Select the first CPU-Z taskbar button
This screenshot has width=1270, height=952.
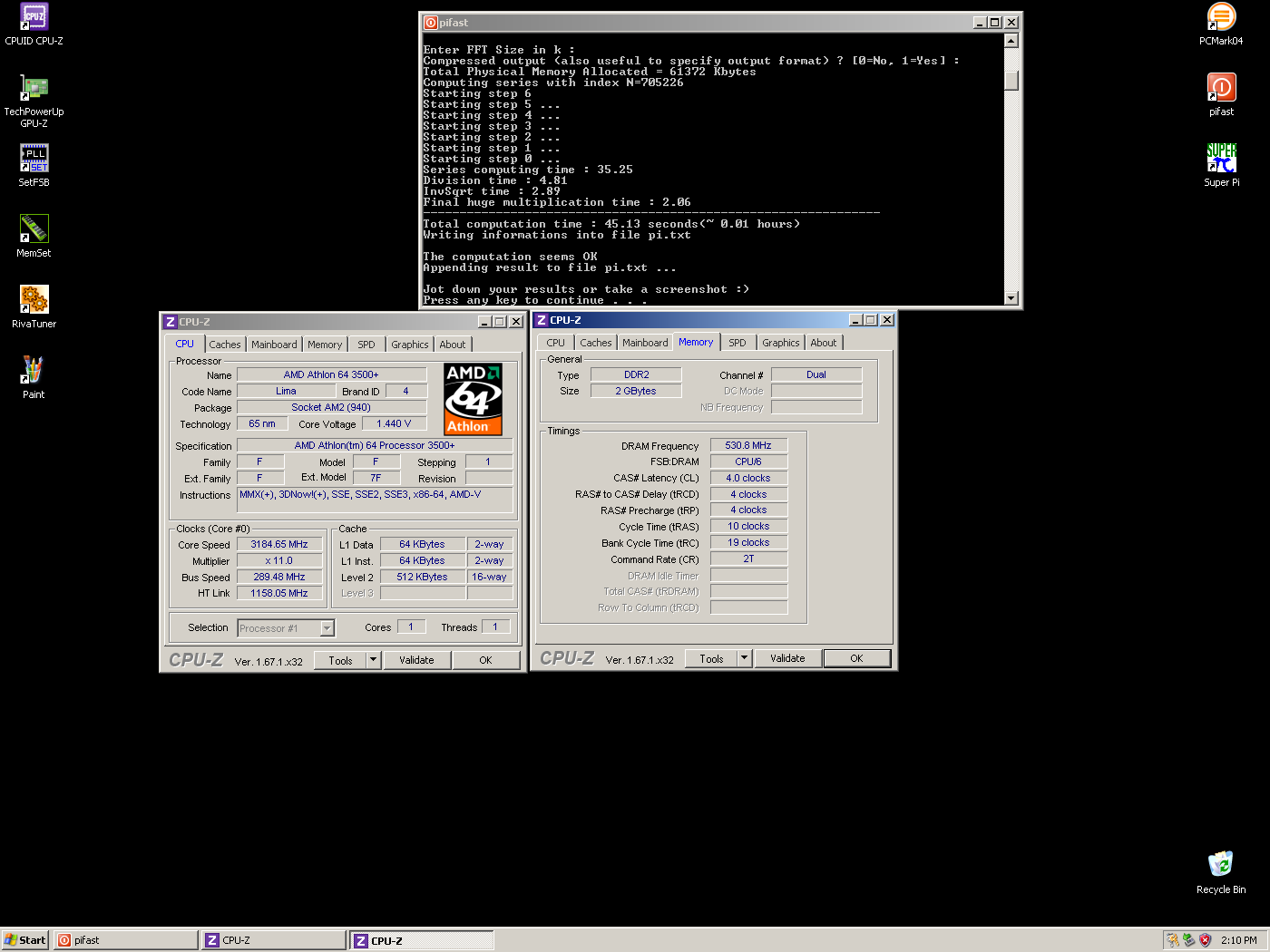coord(273,940)
